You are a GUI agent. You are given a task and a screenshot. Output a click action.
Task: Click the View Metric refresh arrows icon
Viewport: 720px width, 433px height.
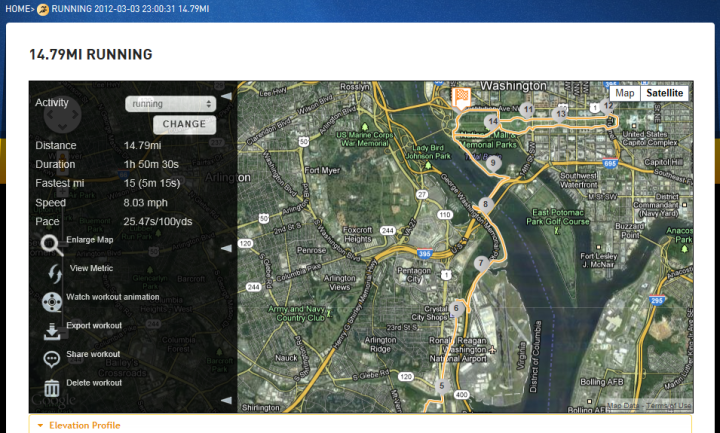55,274
